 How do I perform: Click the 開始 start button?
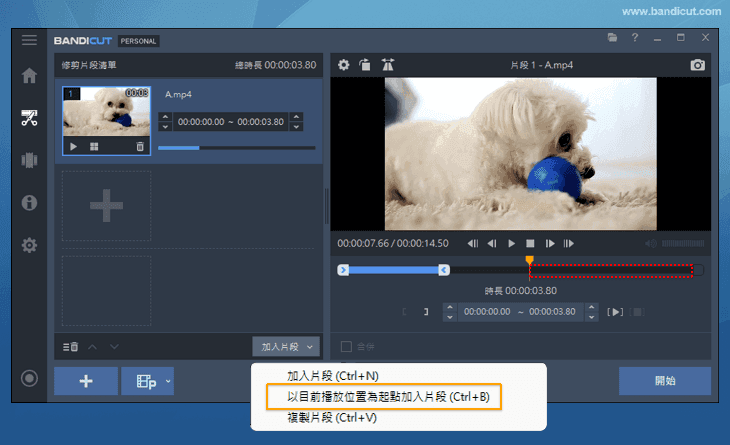(x=665, y=381)
